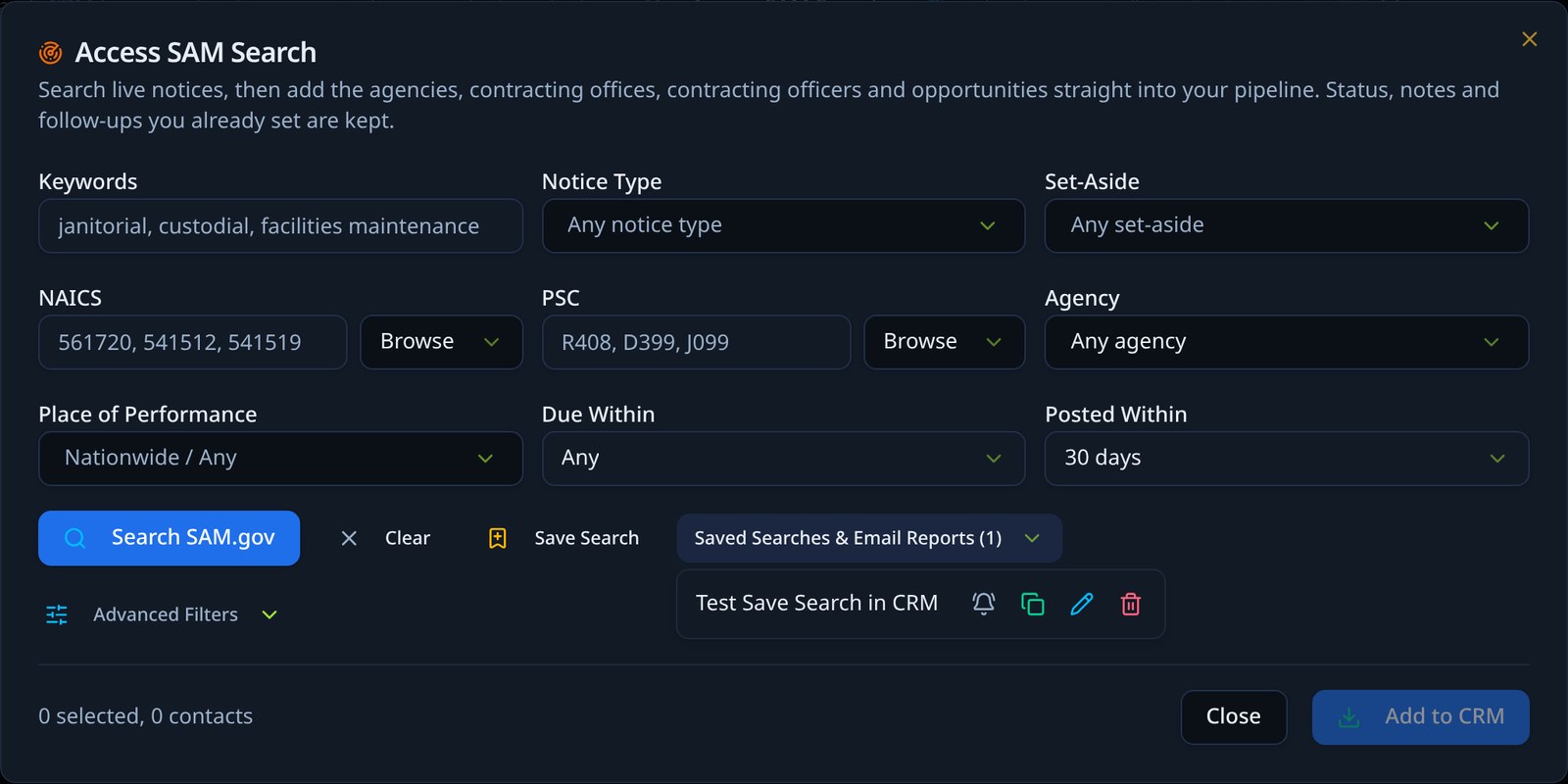
Task: Open the Set-Aside dropdown
Action: click(1286, 225)
